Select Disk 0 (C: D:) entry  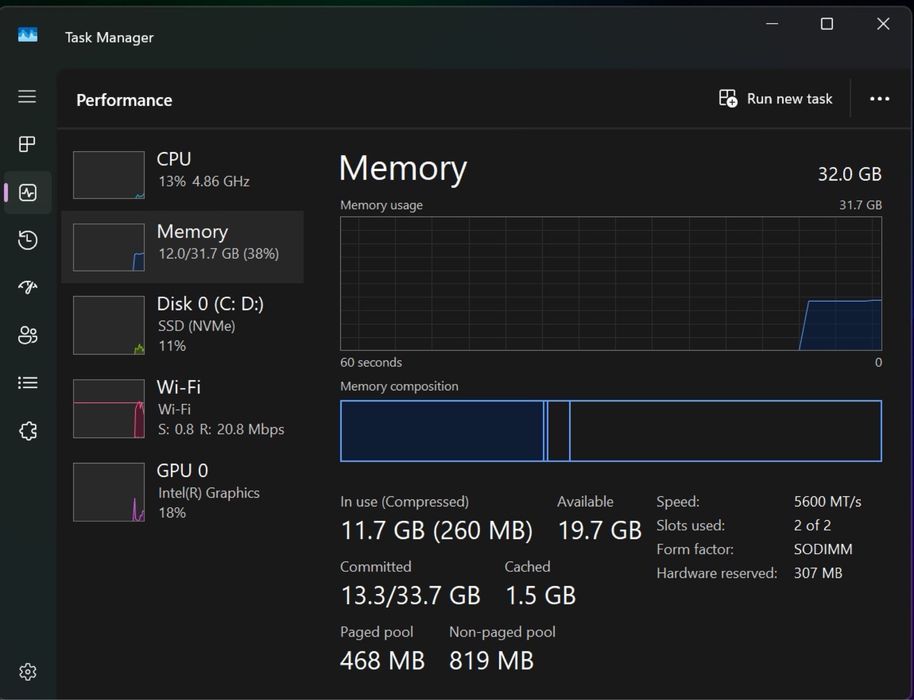coord(182,325)
